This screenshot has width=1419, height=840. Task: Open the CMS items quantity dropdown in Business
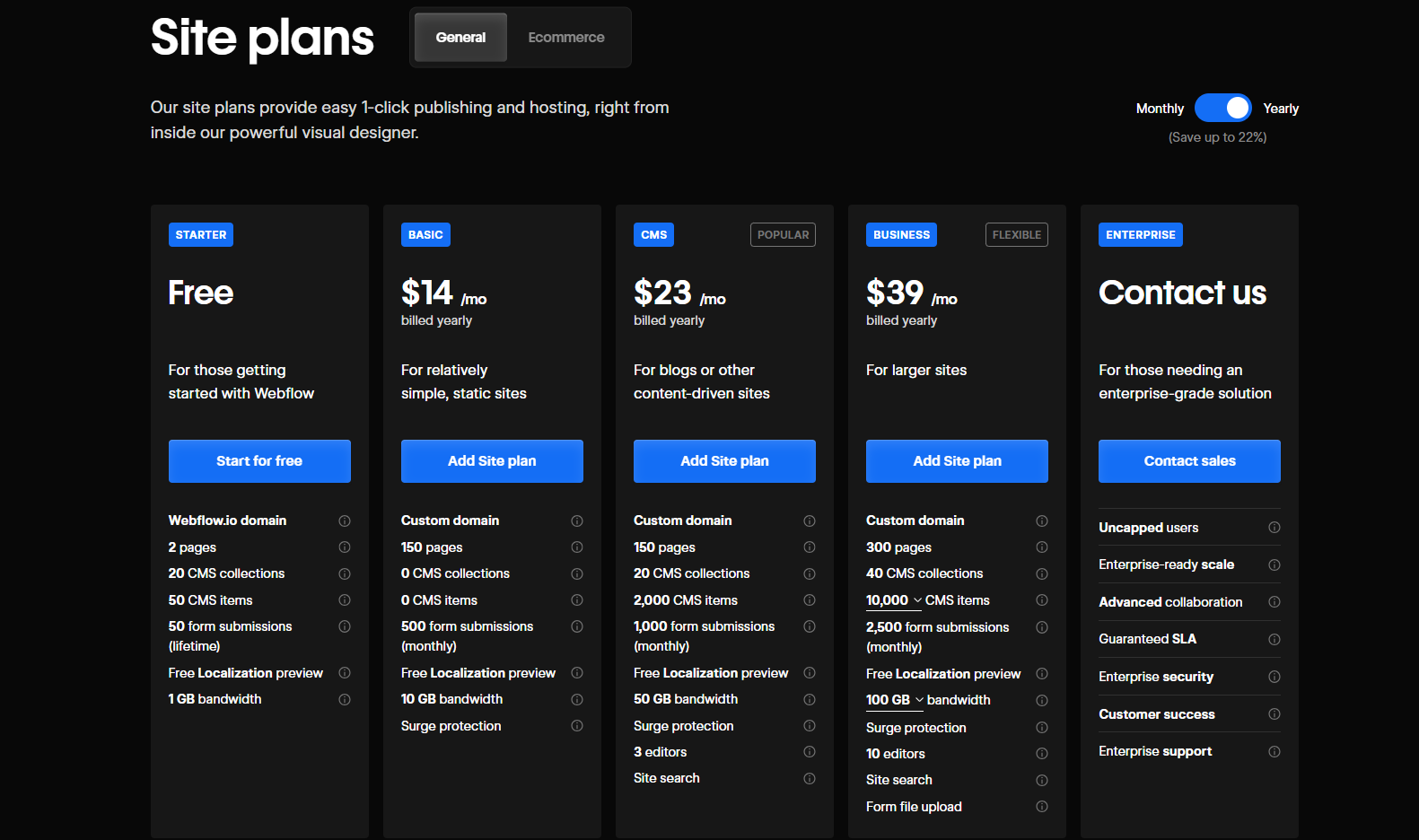(x=895, y=600)
